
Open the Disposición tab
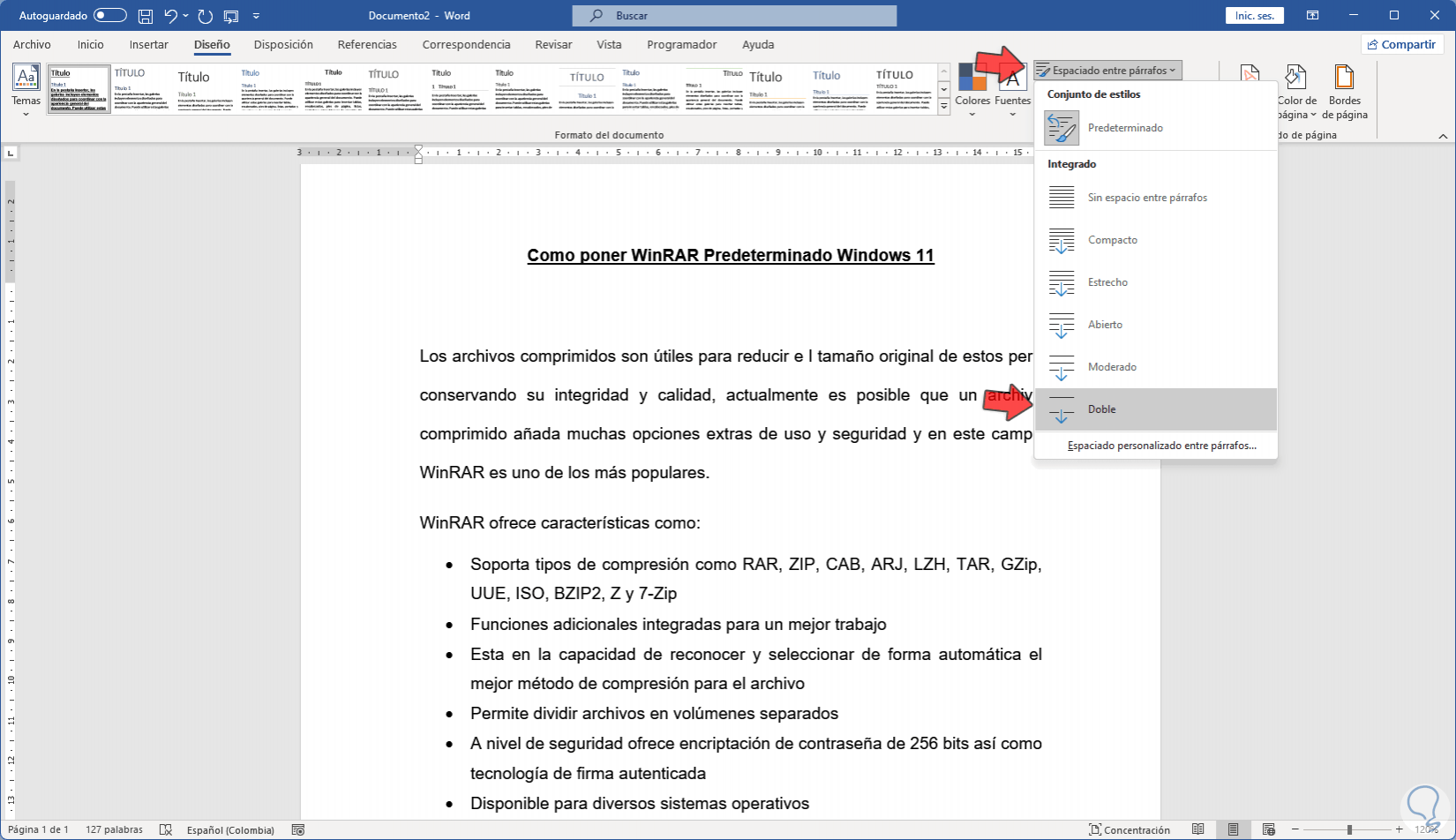coord(283,44)
